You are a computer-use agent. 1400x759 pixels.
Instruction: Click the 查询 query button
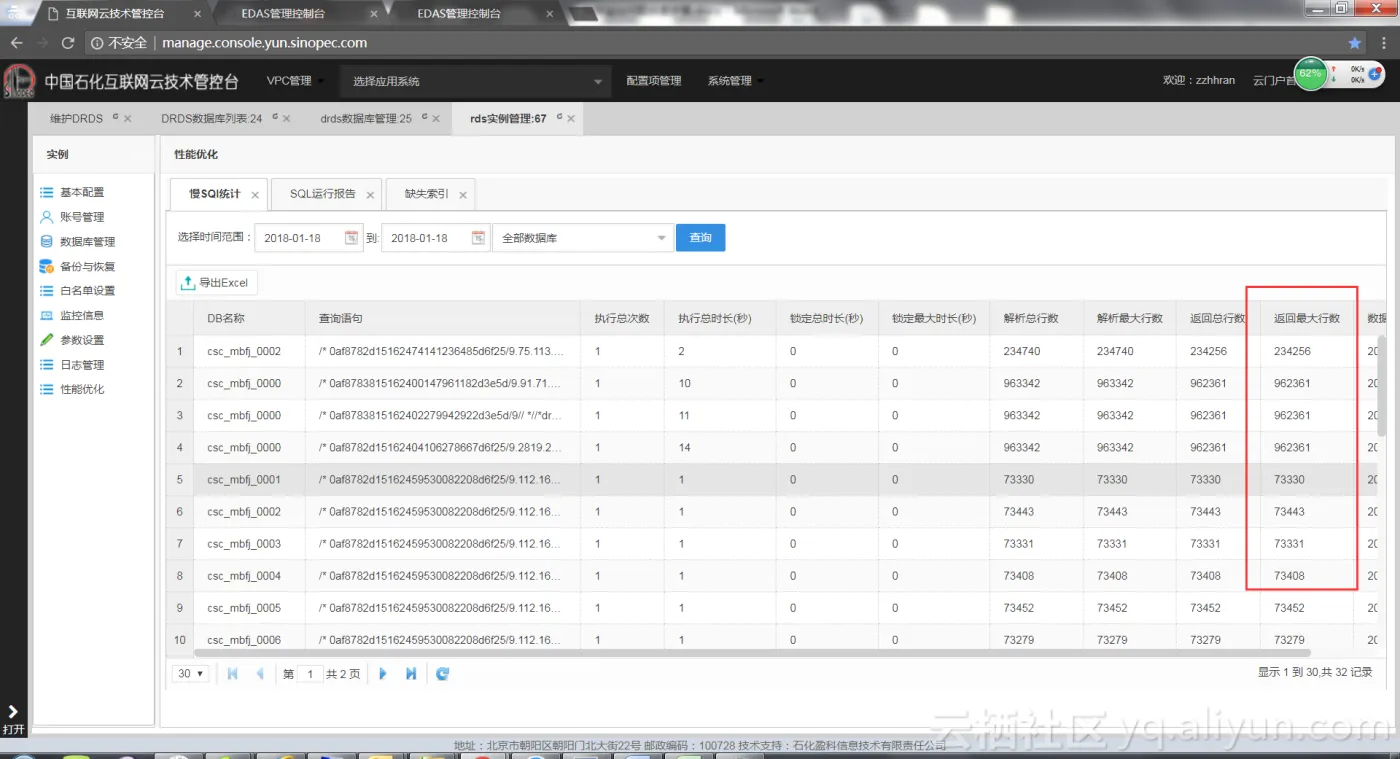click(x=700, y=238)
